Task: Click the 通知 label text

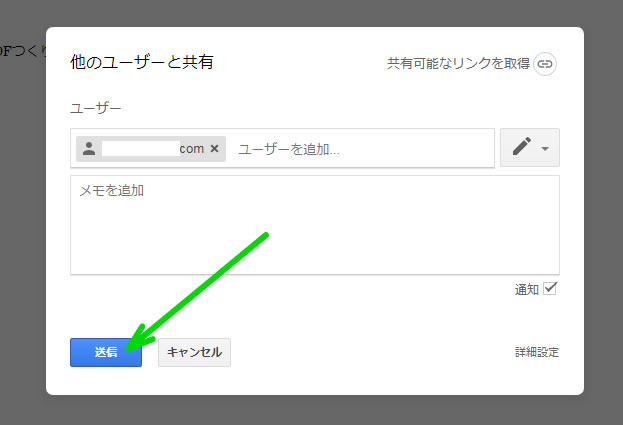Action: (x=526, y=289)
